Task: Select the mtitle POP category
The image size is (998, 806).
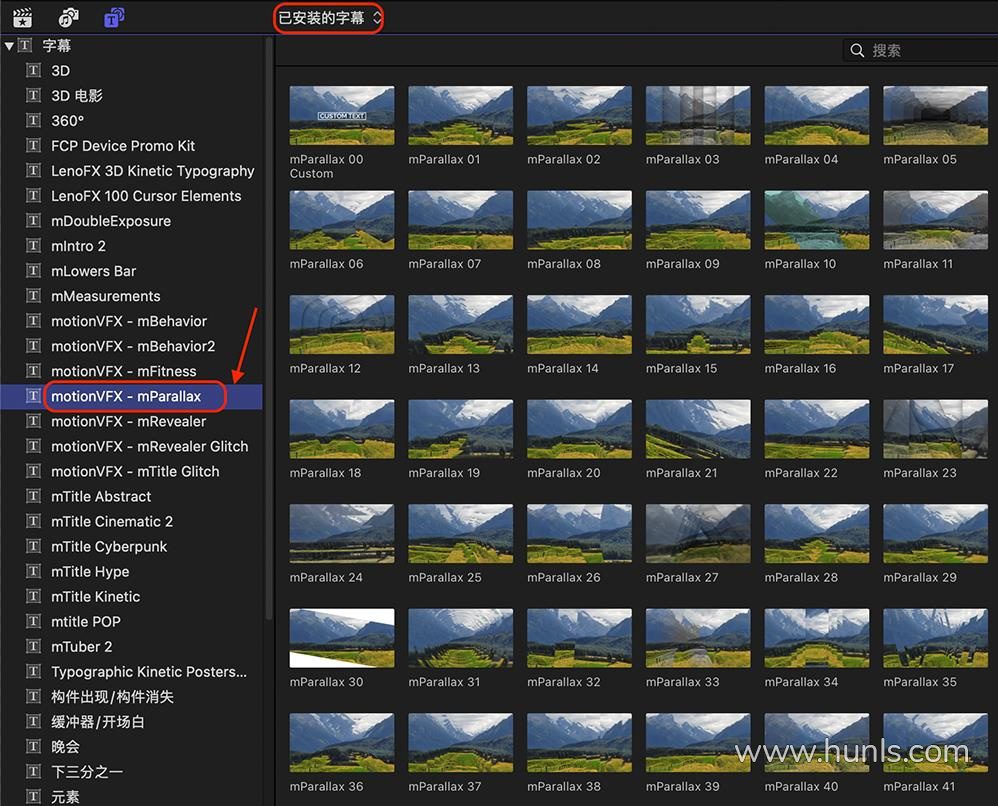Action: point(86,621)
